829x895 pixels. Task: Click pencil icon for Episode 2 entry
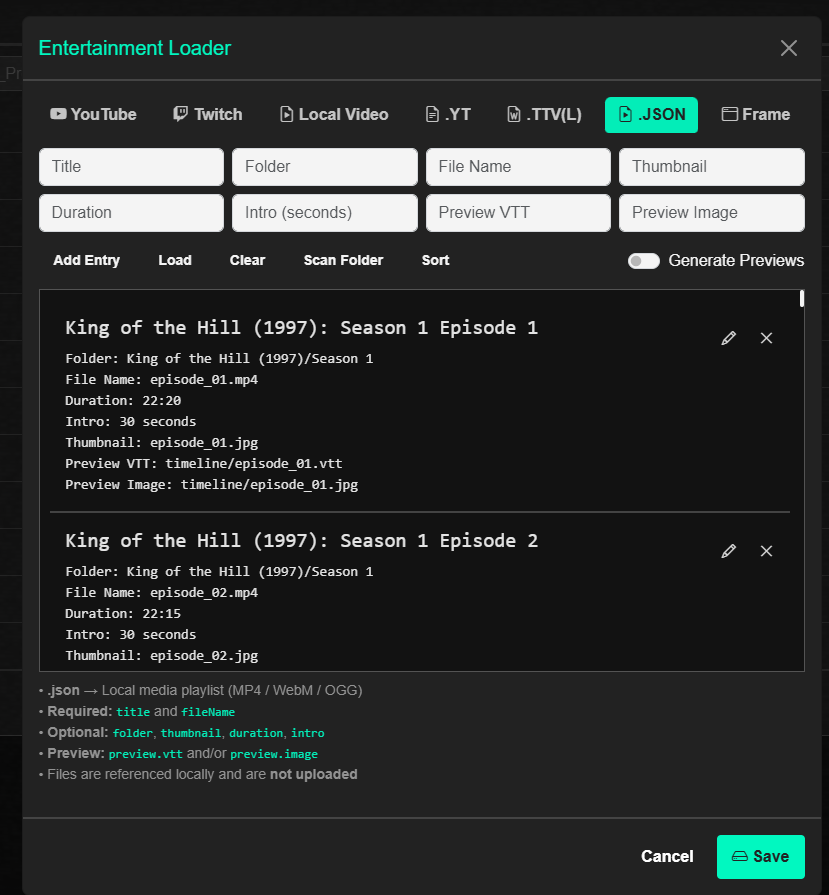(728, 551)
